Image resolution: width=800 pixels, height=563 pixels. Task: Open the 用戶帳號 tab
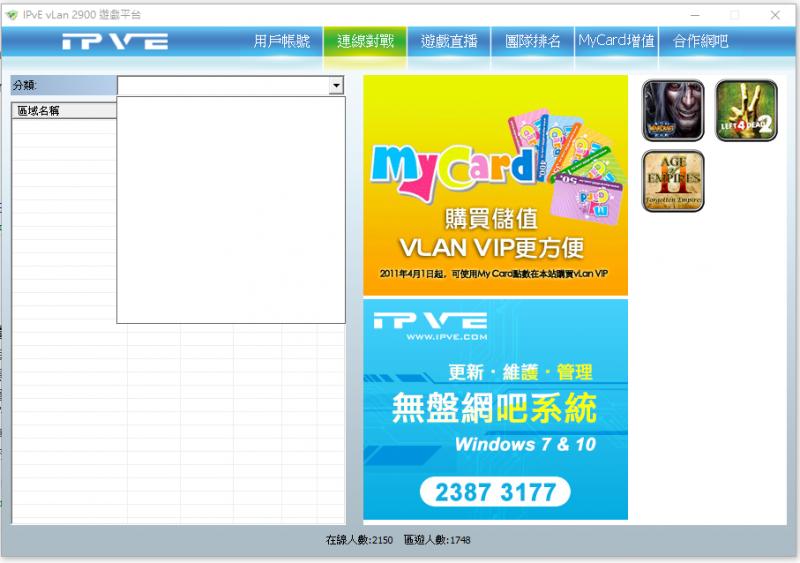point(282,41)
